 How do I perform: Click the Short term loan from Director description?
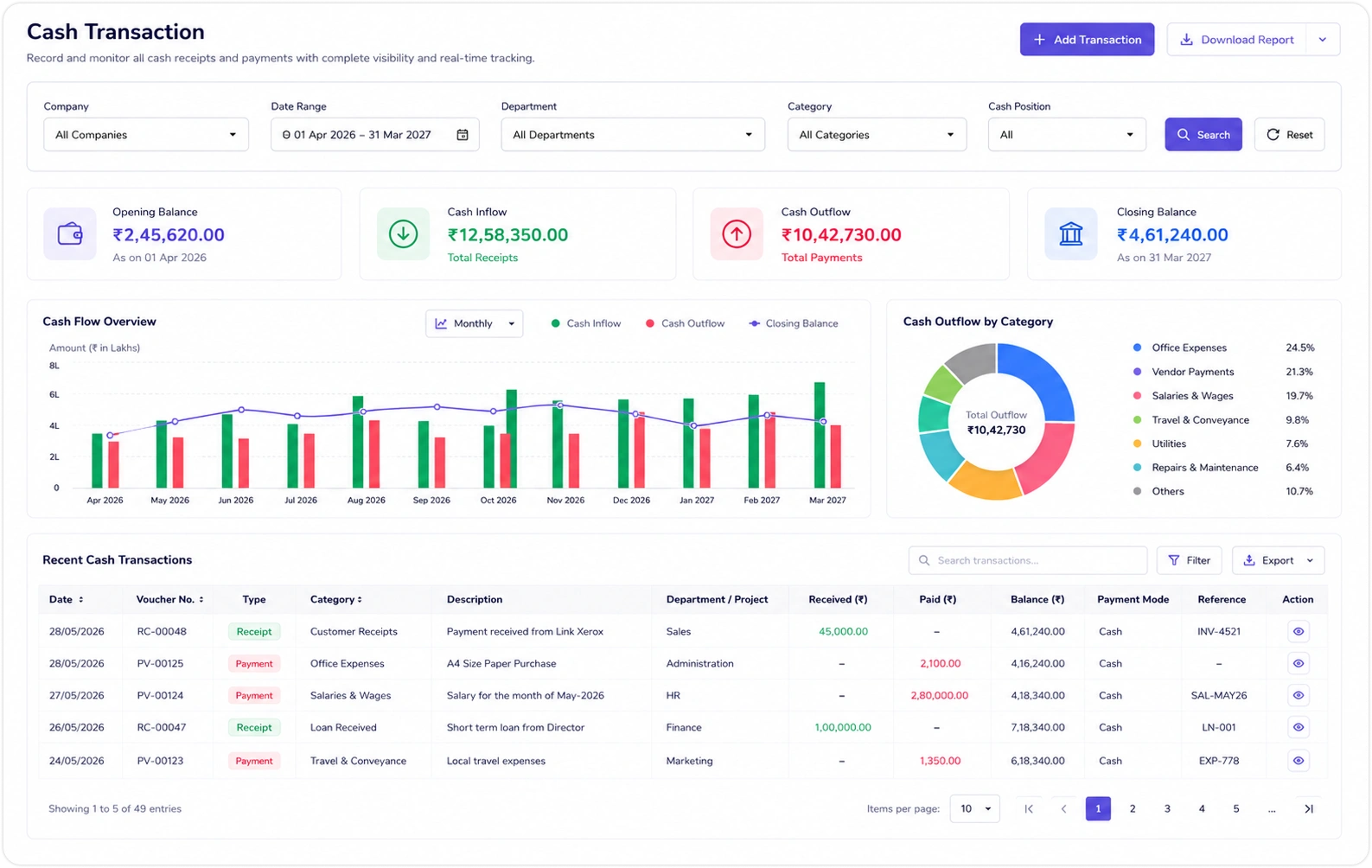pyautogui.click(x=515, y=728)
